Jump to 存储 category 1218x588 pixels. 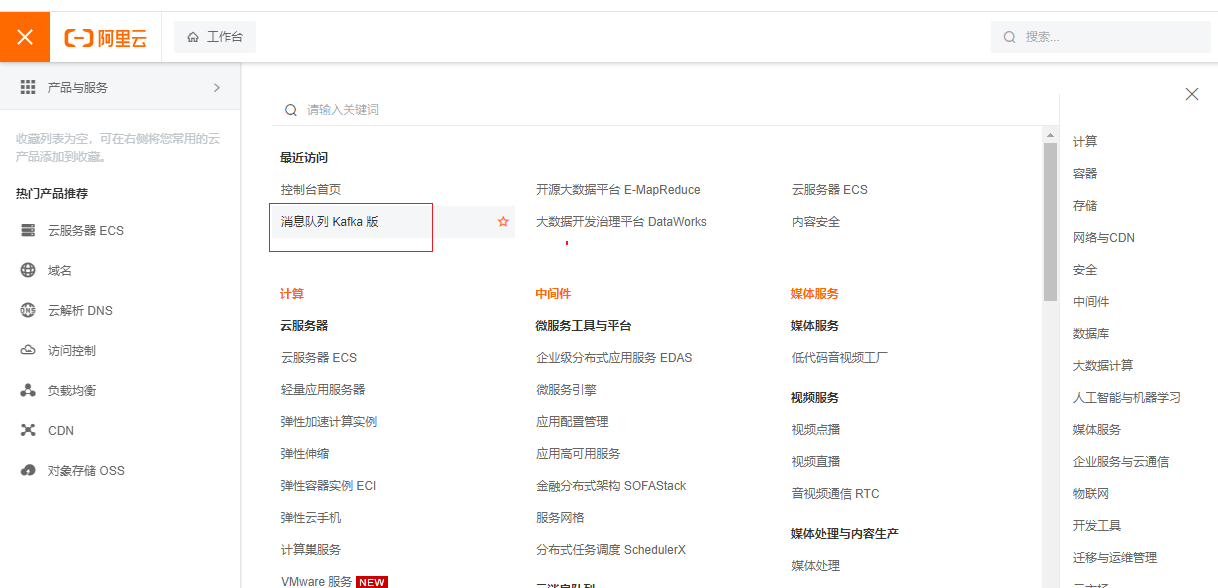(x=1085, y=206)
